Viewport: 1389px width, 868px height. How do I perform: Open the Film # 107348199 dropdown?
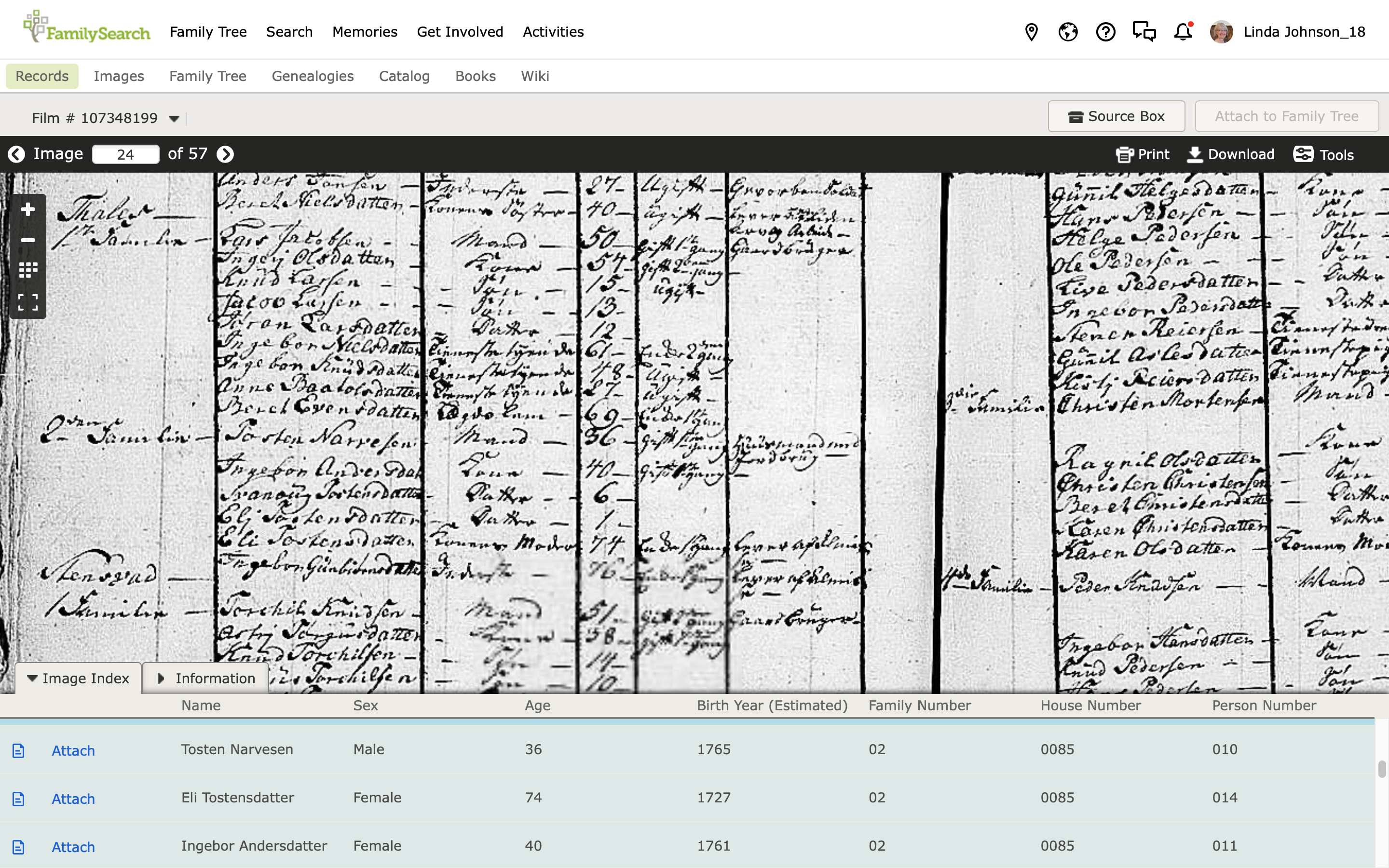[174, 118]
